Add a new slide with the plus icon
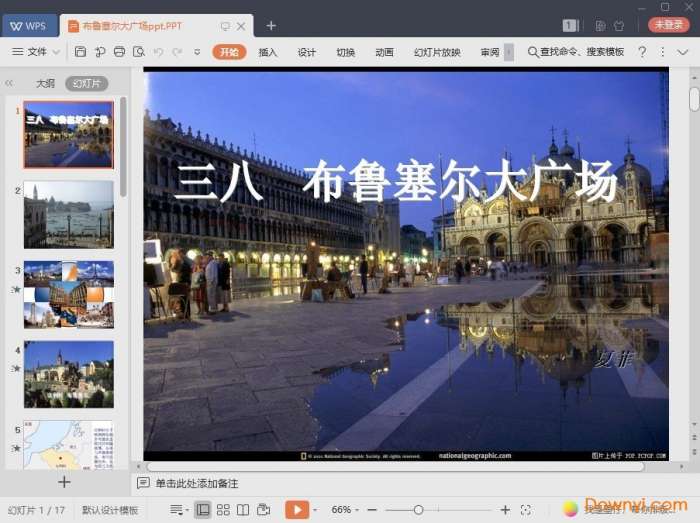700x523 pixels. (64, 482)
